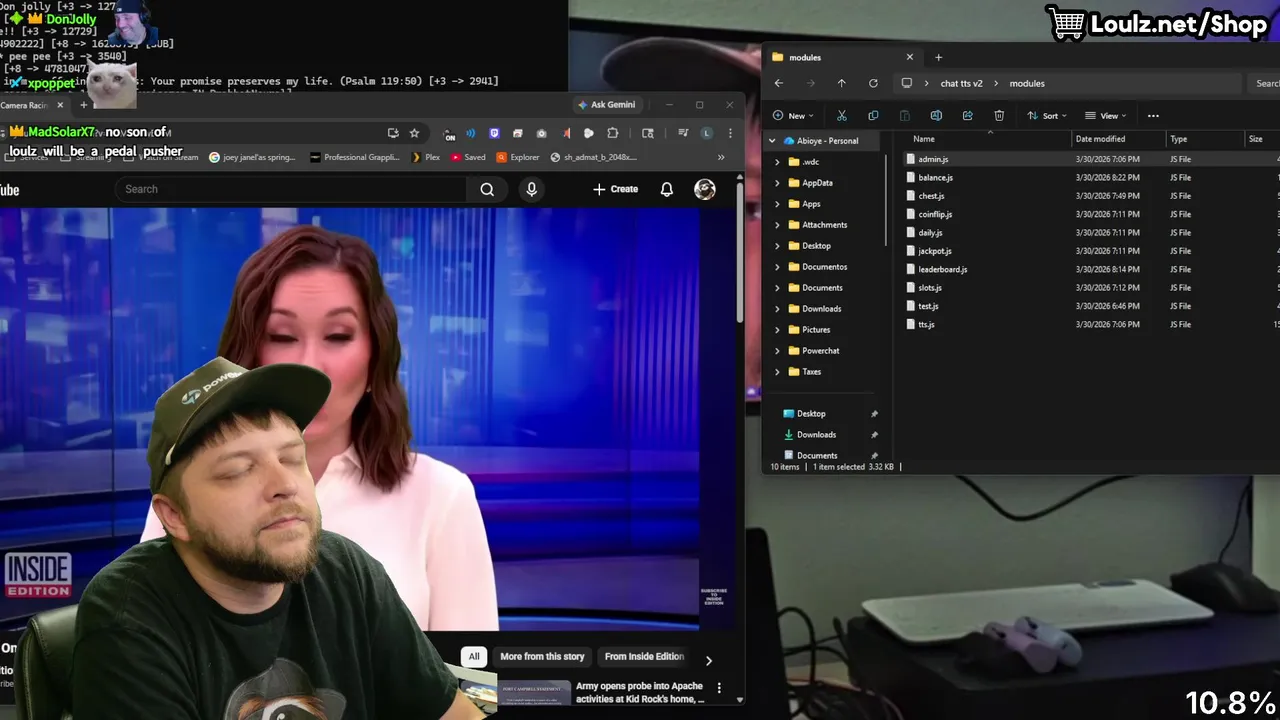1280x720 pixels.
Task: Click Share icon in File Explorer toolbar
Action: pyautogui.click(x=967, y=116)
